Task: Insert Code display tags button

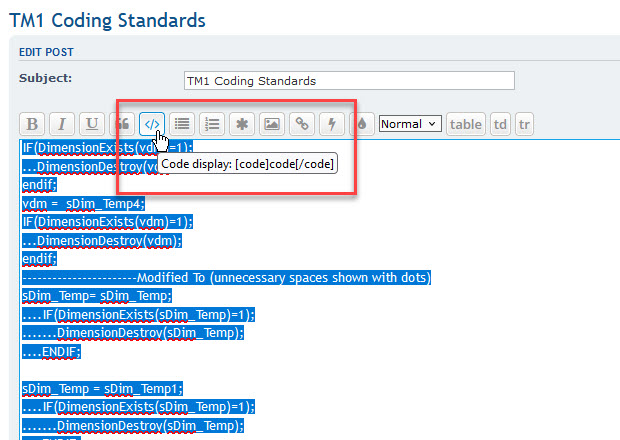Action: pos(152,124)
